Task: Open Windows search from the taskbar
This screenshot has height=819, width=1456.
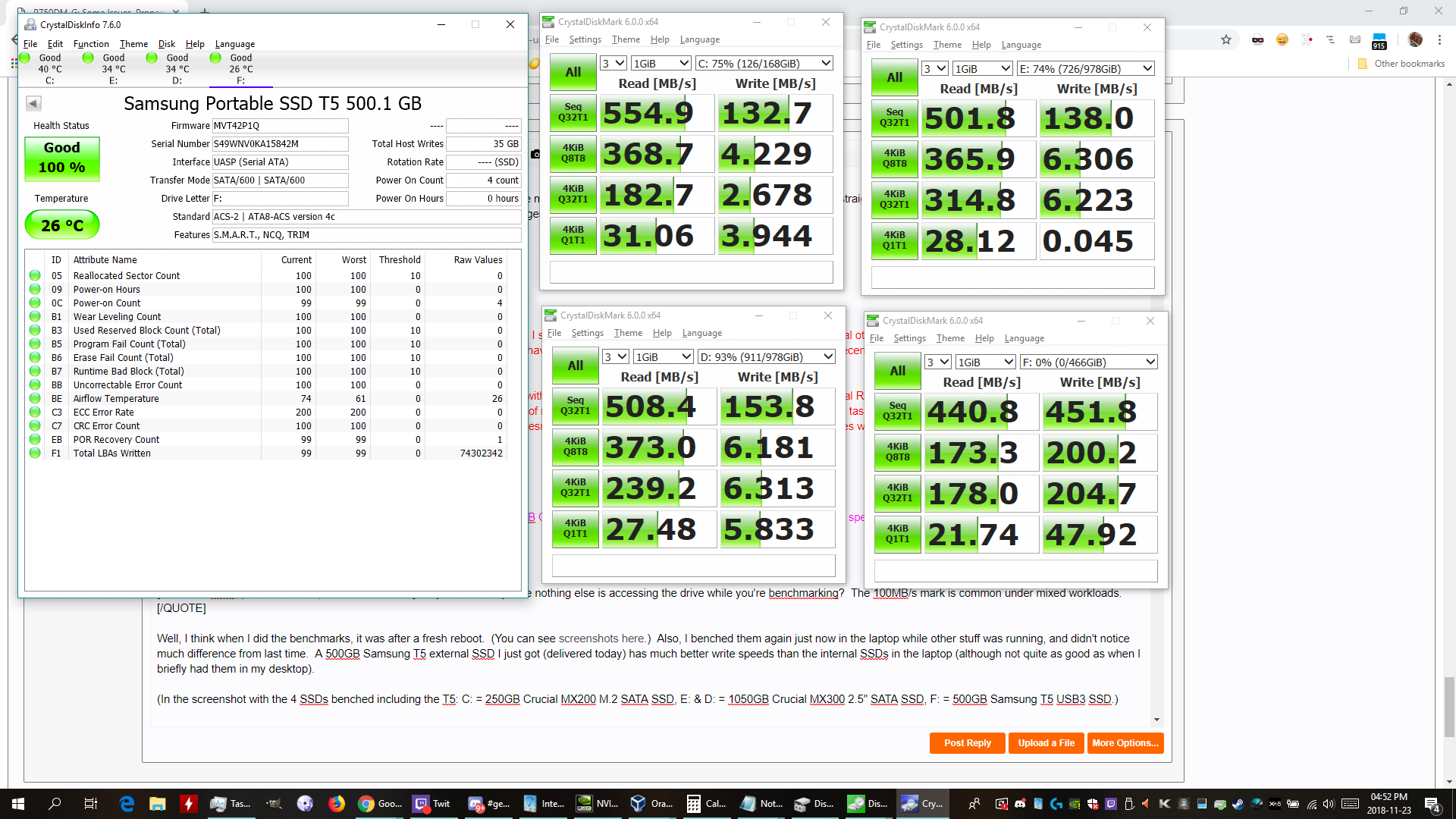Action: coord(55,804)
